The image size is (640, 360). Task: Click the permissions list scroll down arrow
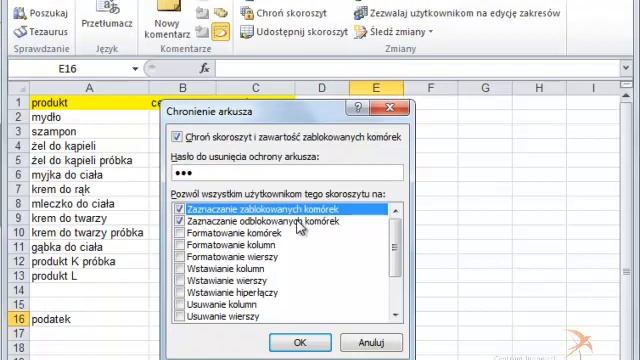tap(395, 315)
